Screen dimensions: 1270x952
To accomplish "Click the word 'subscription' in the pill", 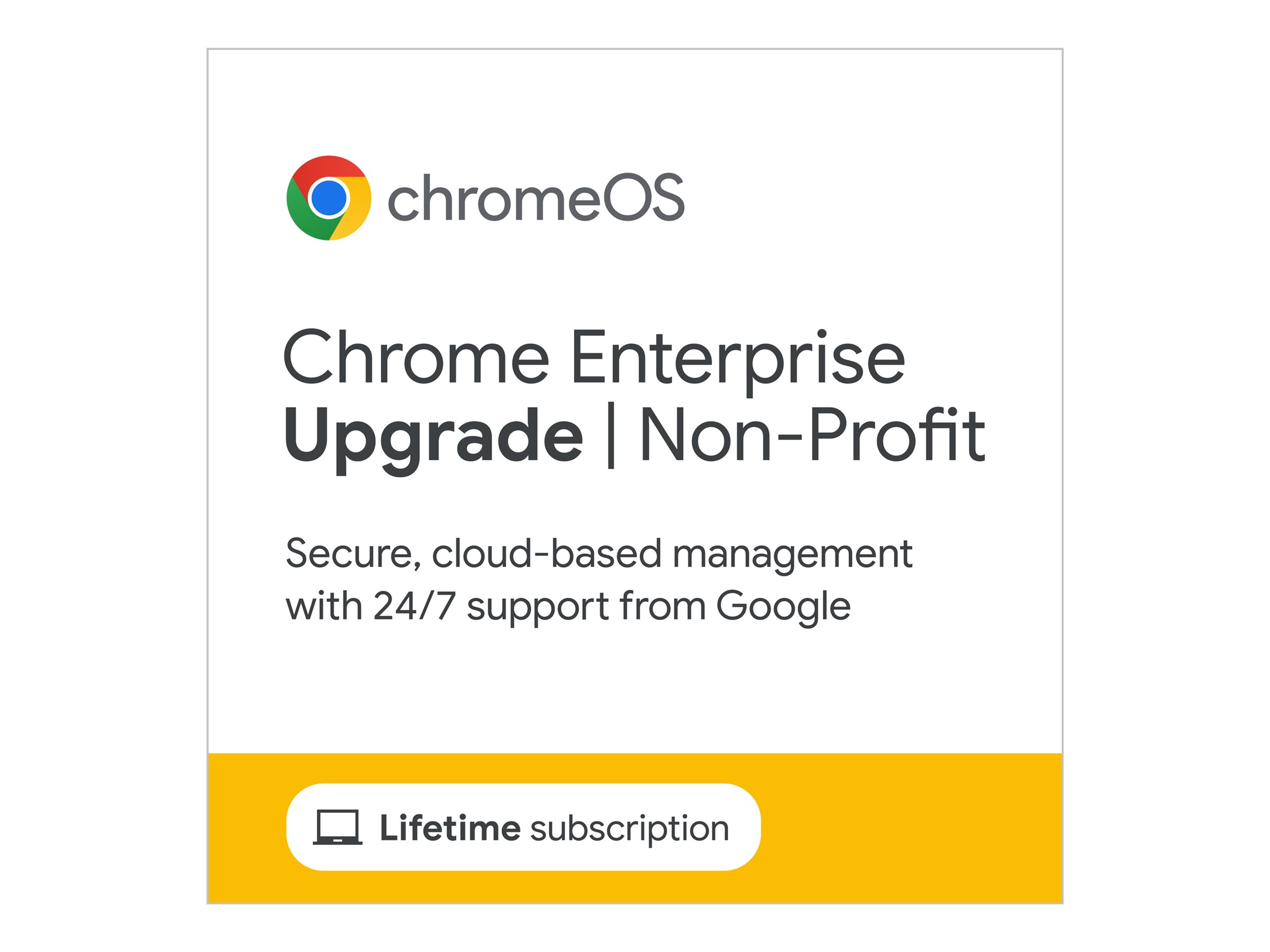I will click(x=629, y=829).
